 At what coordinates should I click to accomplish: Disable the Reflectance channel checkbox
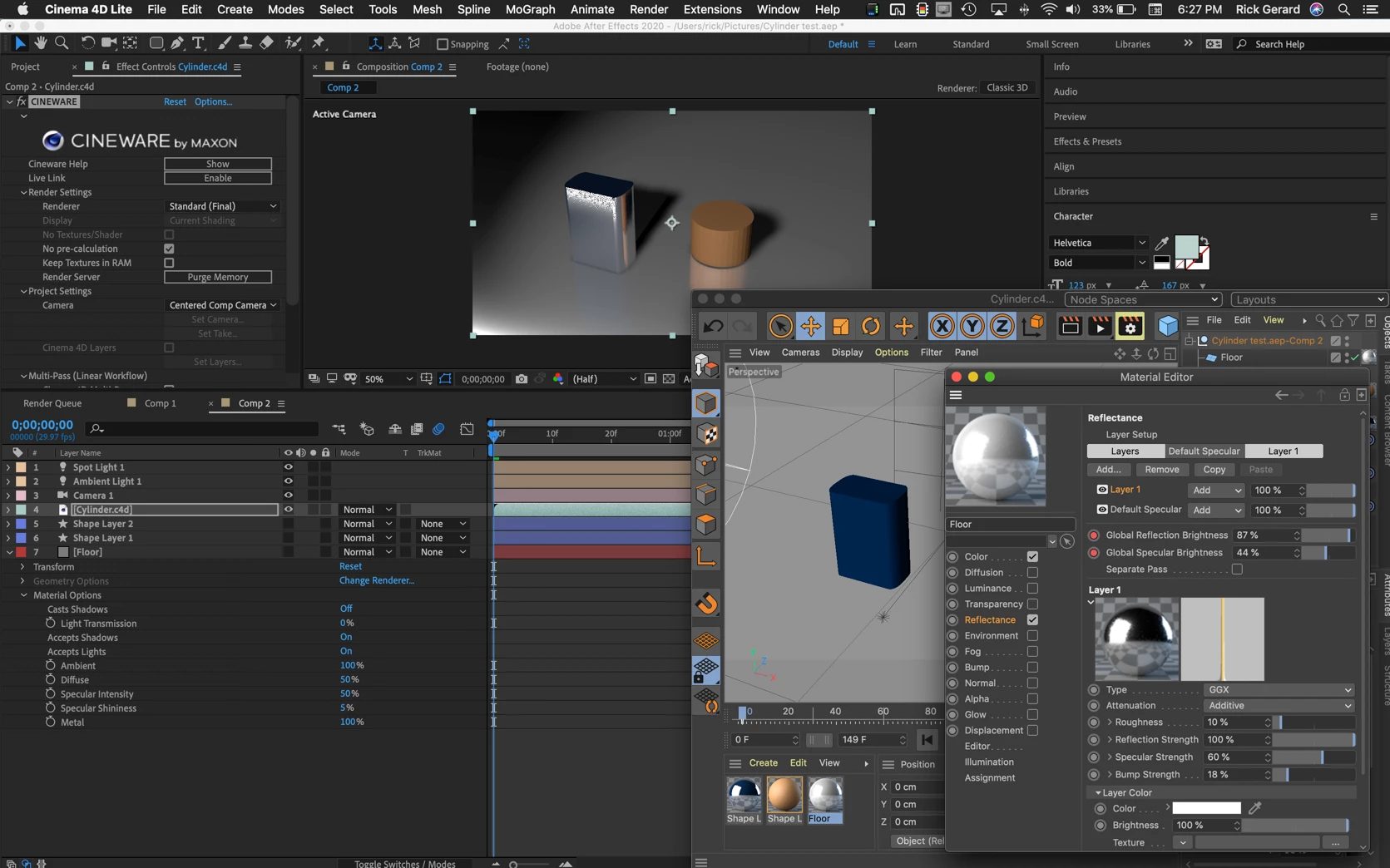click(x=1032, y=619)
